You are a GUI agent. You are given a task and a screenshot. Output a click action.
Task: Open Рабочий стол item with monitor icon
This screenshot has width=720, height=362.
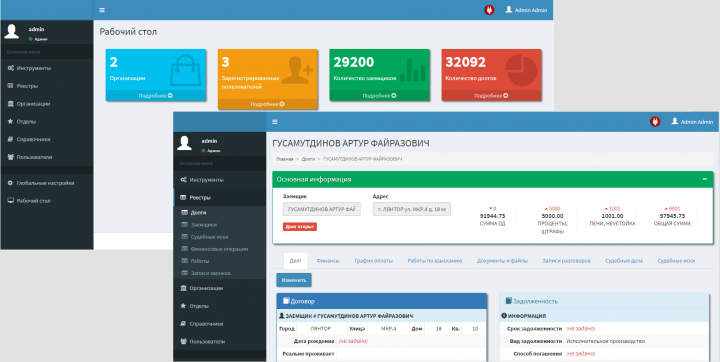point(29,201)
